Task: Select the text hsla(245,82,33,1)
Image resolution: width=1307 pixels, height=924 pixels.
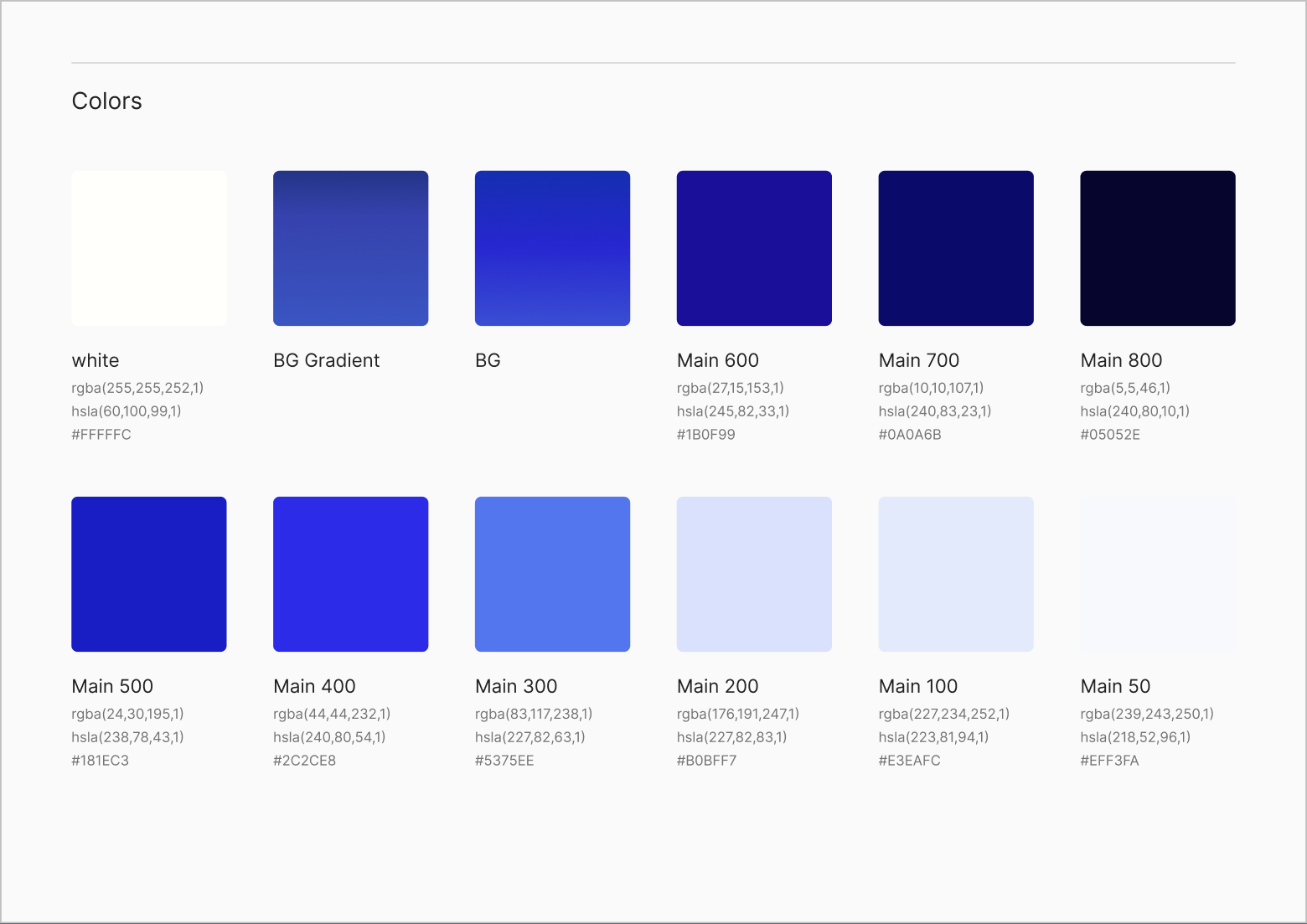Action: [x=733, y=411]
